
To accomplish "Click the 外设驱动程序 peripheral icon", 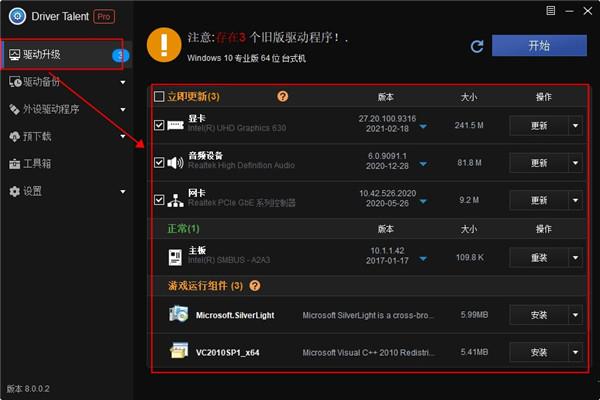I will click(15, 109).
